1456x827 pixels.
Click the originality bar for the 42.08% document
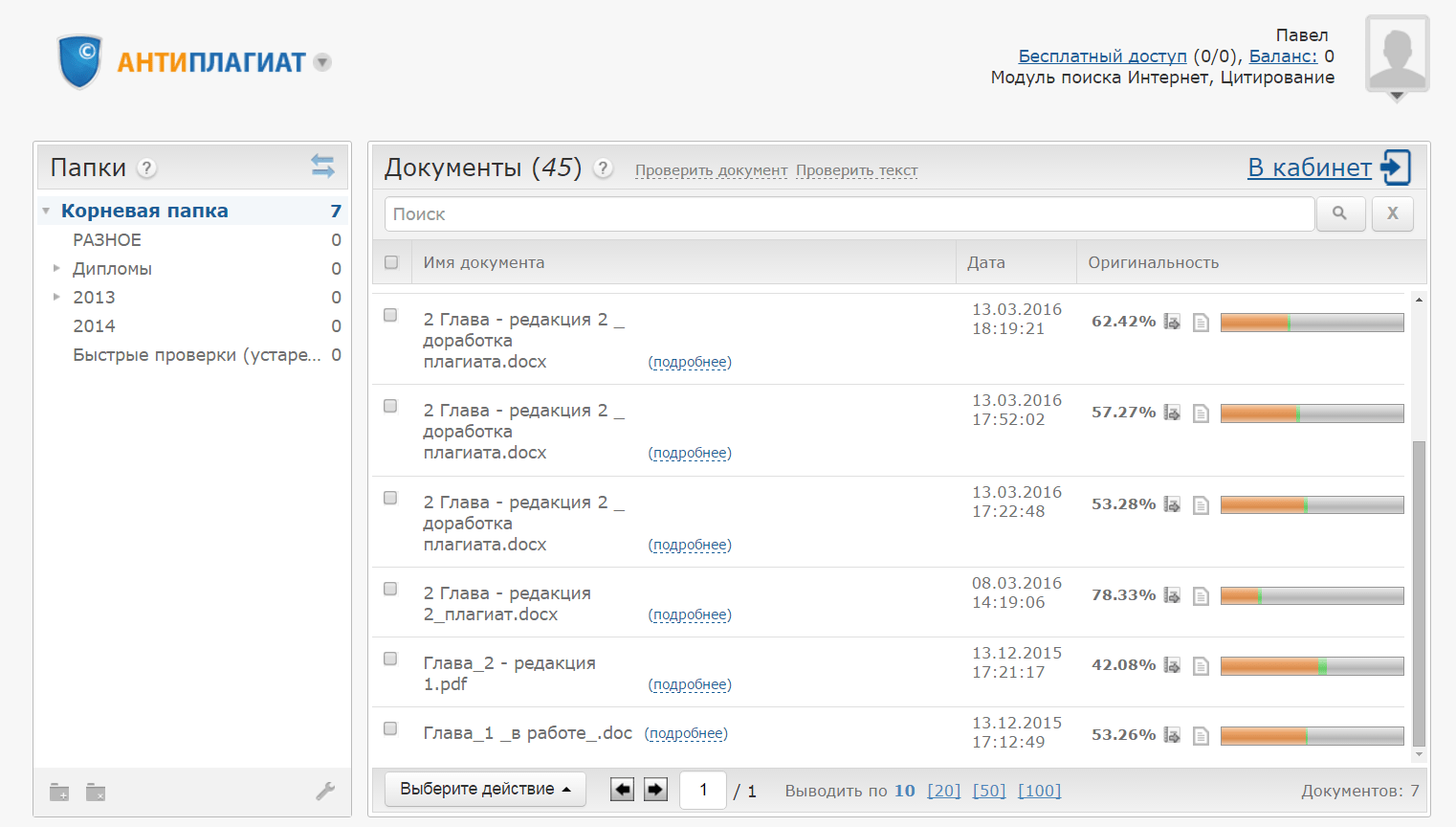[1313, 666]
